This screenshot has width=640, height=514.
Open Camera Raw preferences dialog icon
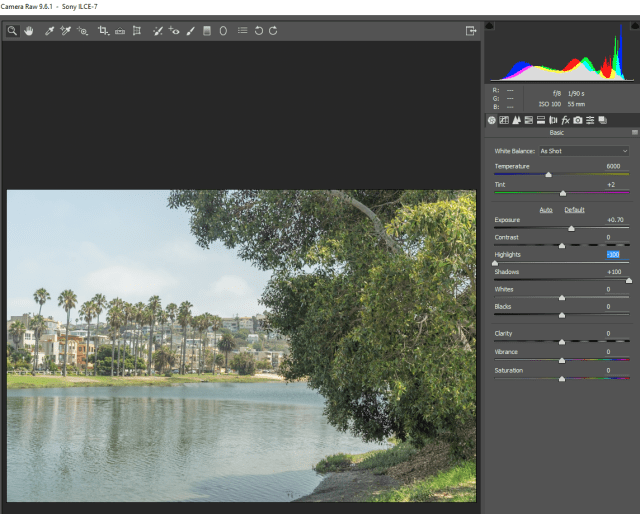(x=242, y=31)
